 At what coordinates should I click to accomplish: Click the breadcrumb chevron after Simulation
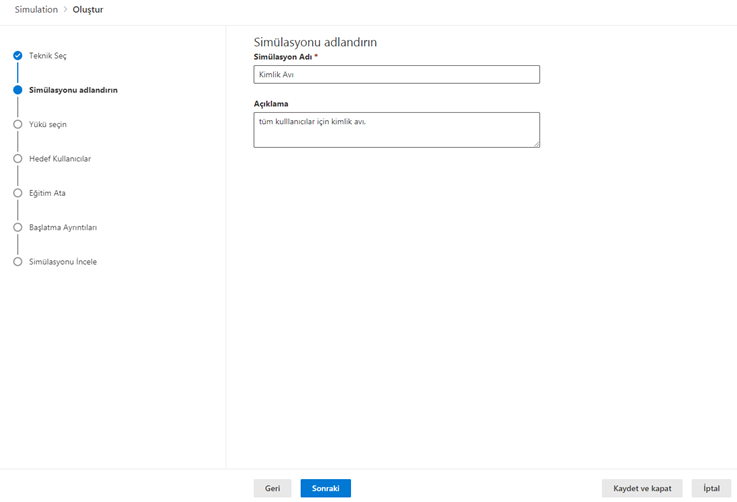[65, 9]
